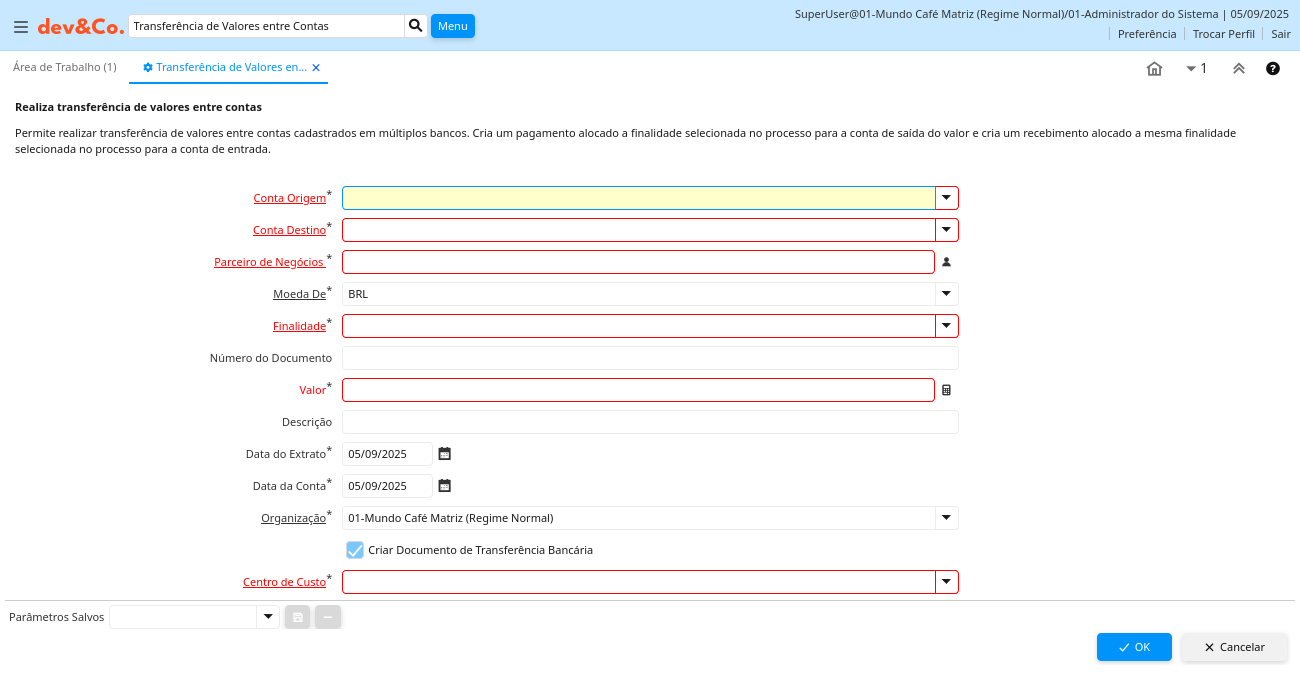This screenshot has width=1300, height=674.
Task: Close the Transferência de Valores tab
Action: point(316,68)
